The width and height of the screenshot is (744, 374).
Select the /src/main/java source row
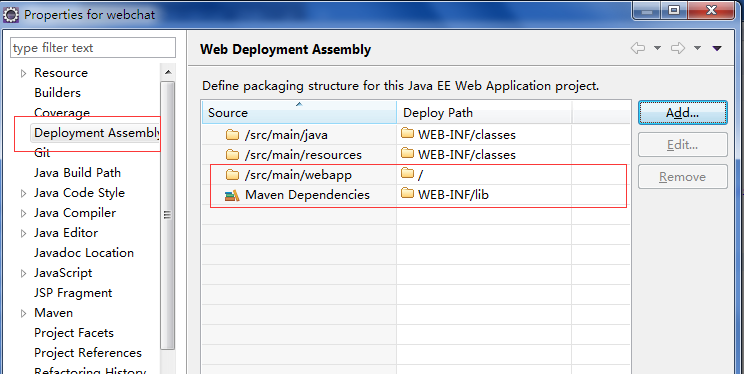(286, 135)
